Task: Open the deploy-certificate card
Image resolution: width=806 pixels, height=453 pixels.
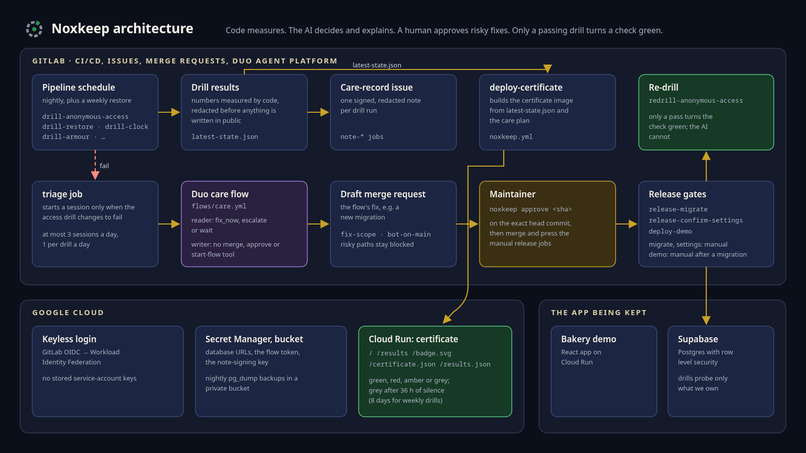Action: point(547,112)
